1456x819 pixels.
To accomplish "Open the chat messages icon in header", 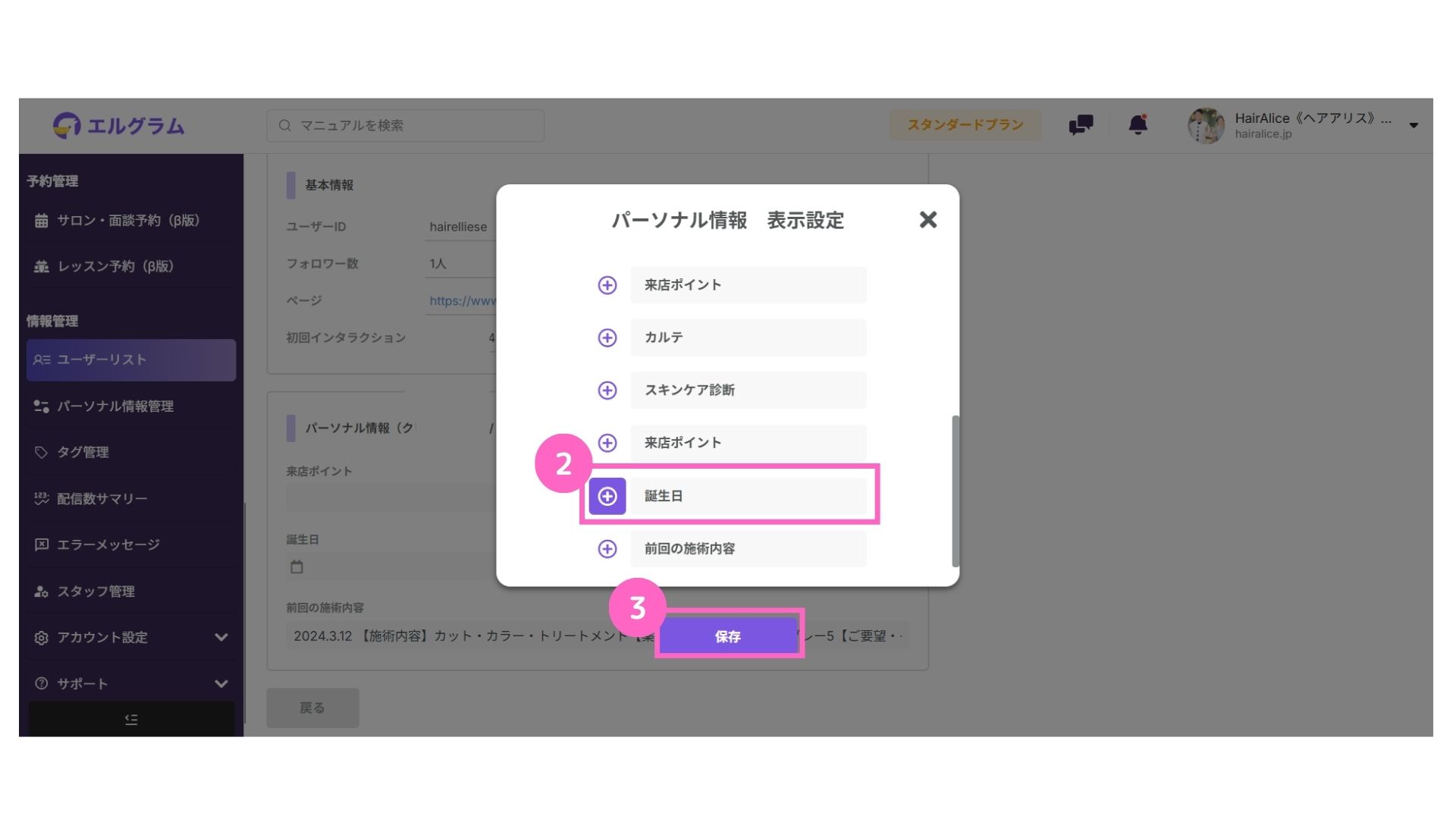I will click(x=1081, y=124).
